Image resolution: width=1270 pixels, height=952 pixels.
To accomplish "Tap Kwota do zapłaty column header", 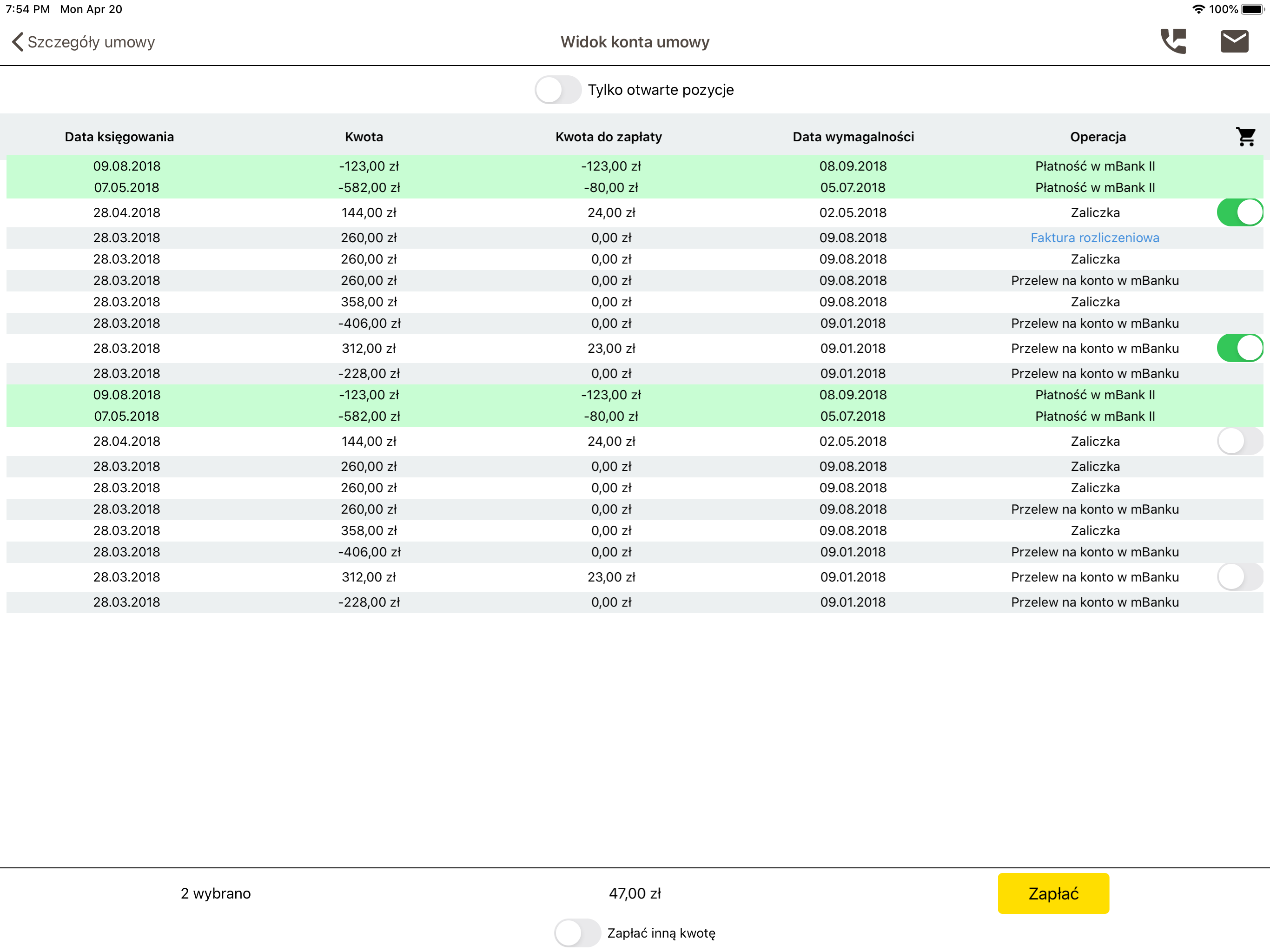I will tap(609, 137).
